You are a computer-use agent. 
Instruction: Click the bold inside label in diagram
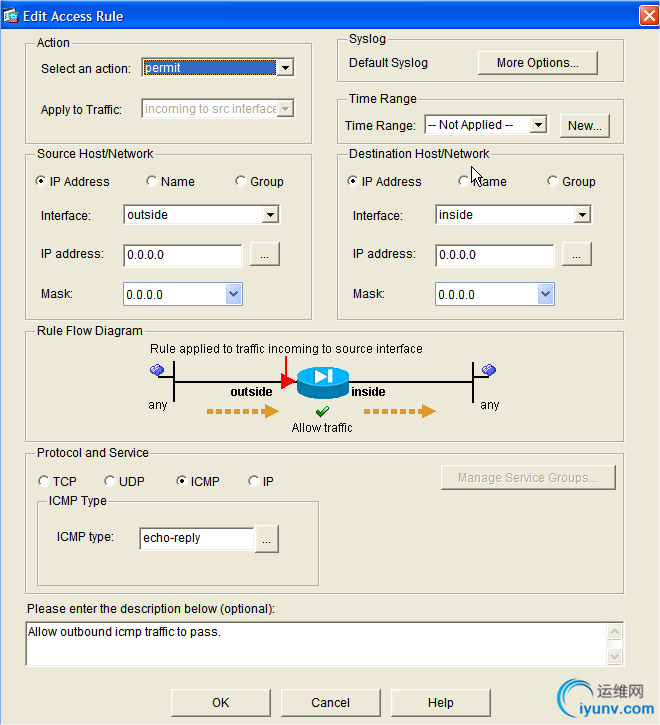coord(368,392)
